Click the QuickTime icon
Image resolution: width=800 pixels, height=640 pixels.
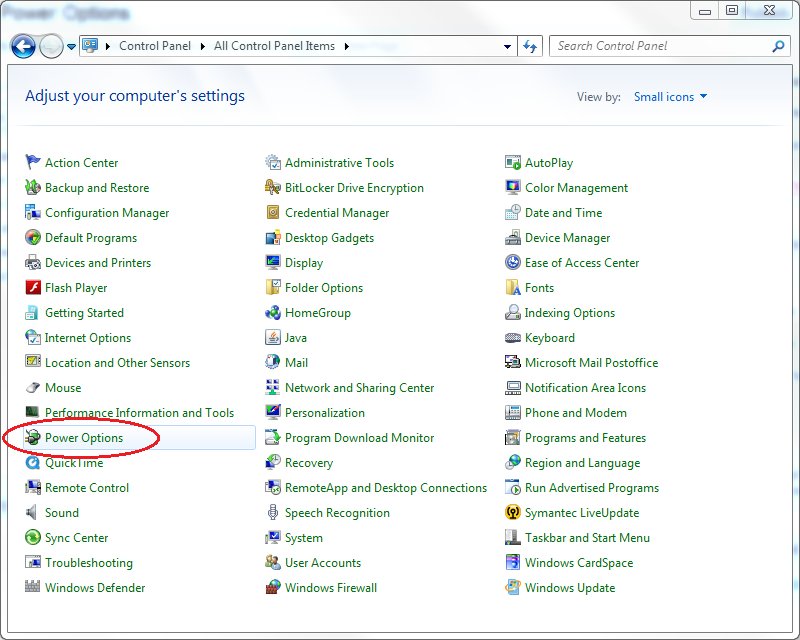33,463
